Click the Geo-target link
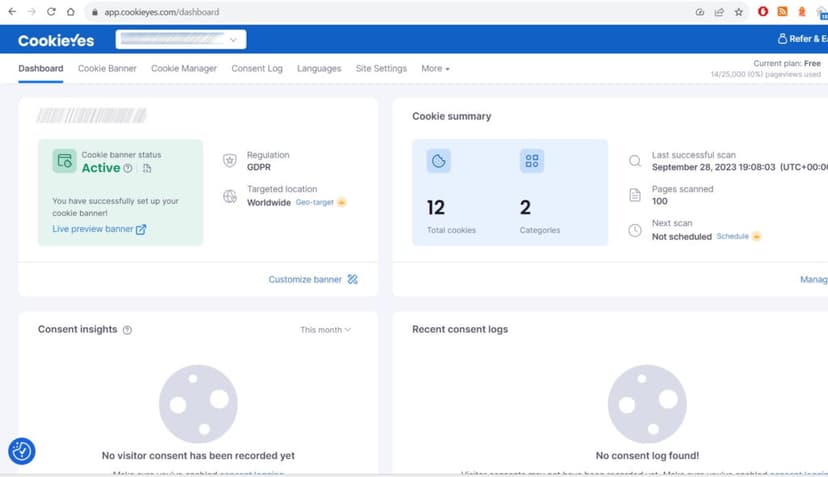The width and height of the screenshot is (828, 477). (x=314, y=202)
